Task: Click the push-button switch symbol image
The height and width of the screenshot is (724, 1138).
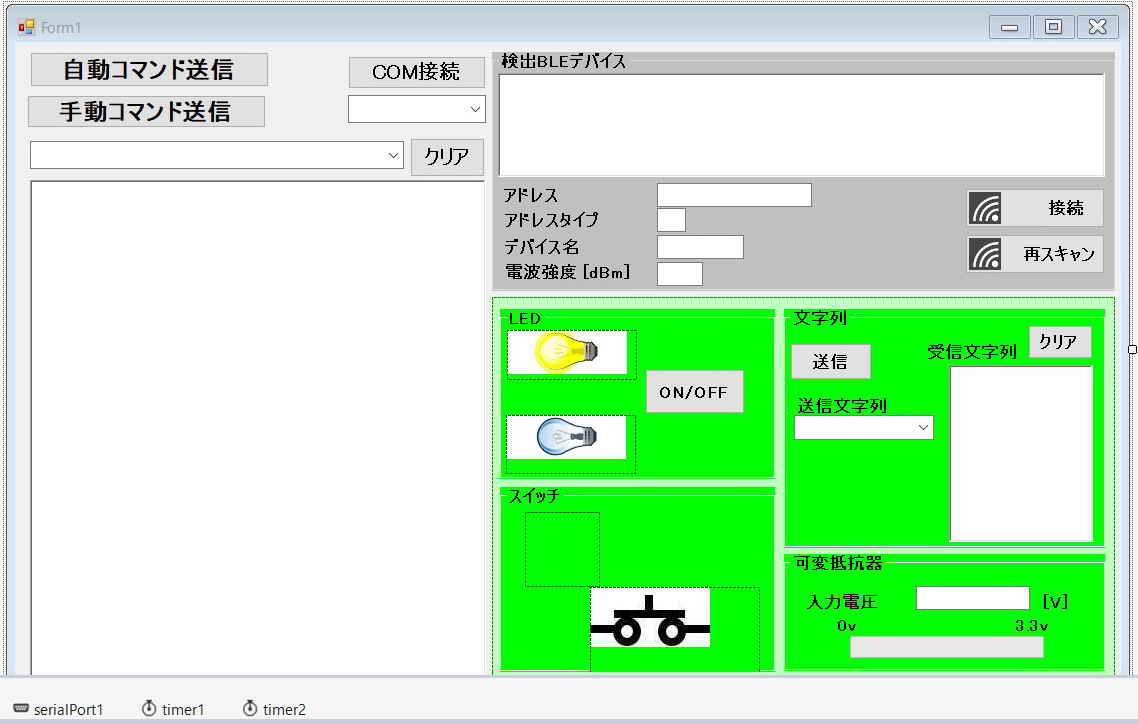Action: [x=650, y=619]
